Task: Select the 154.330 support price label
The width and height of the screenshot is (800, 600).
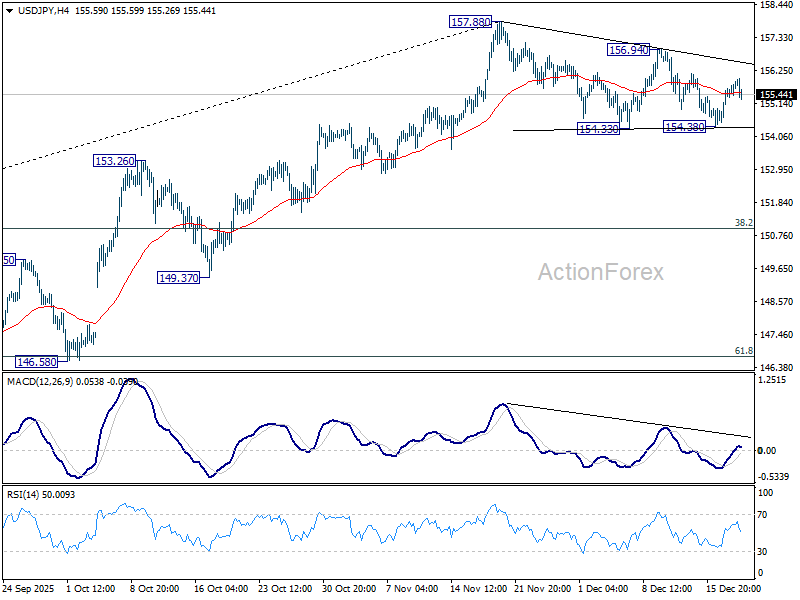Action: [598, 129]
